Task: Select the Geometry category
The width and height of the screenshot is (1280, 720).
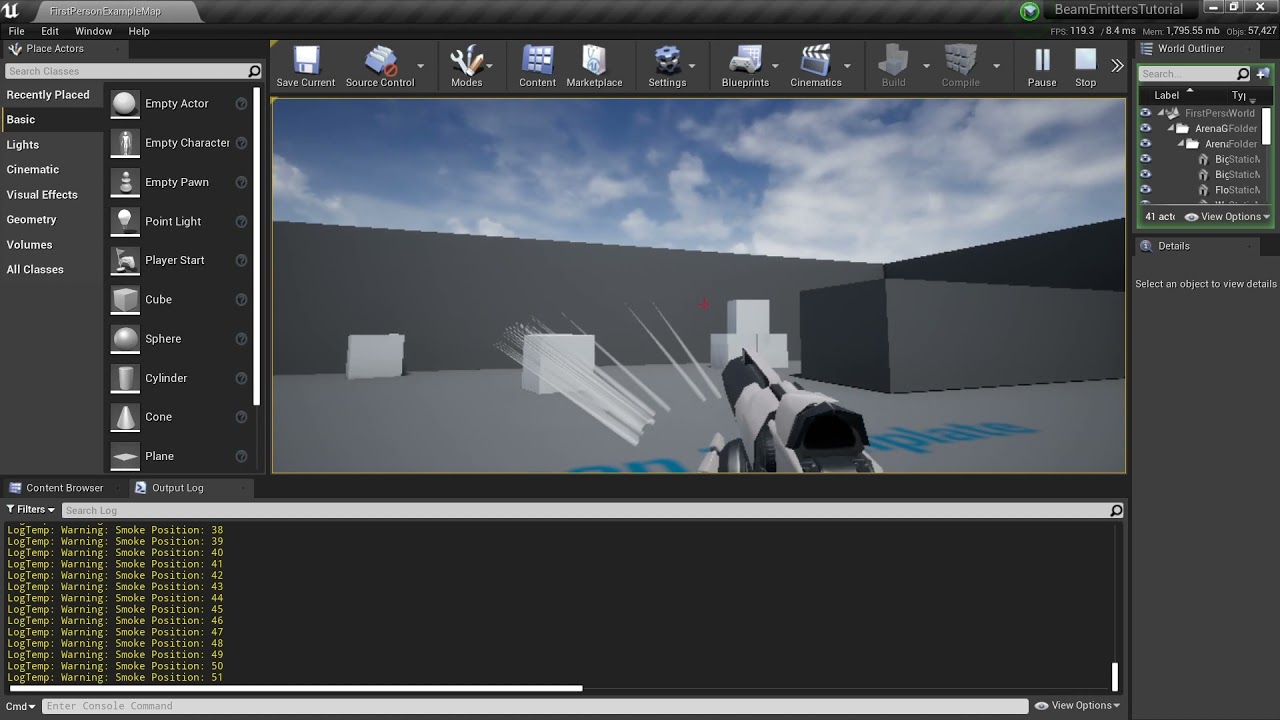Action: [x=32, y=220]
